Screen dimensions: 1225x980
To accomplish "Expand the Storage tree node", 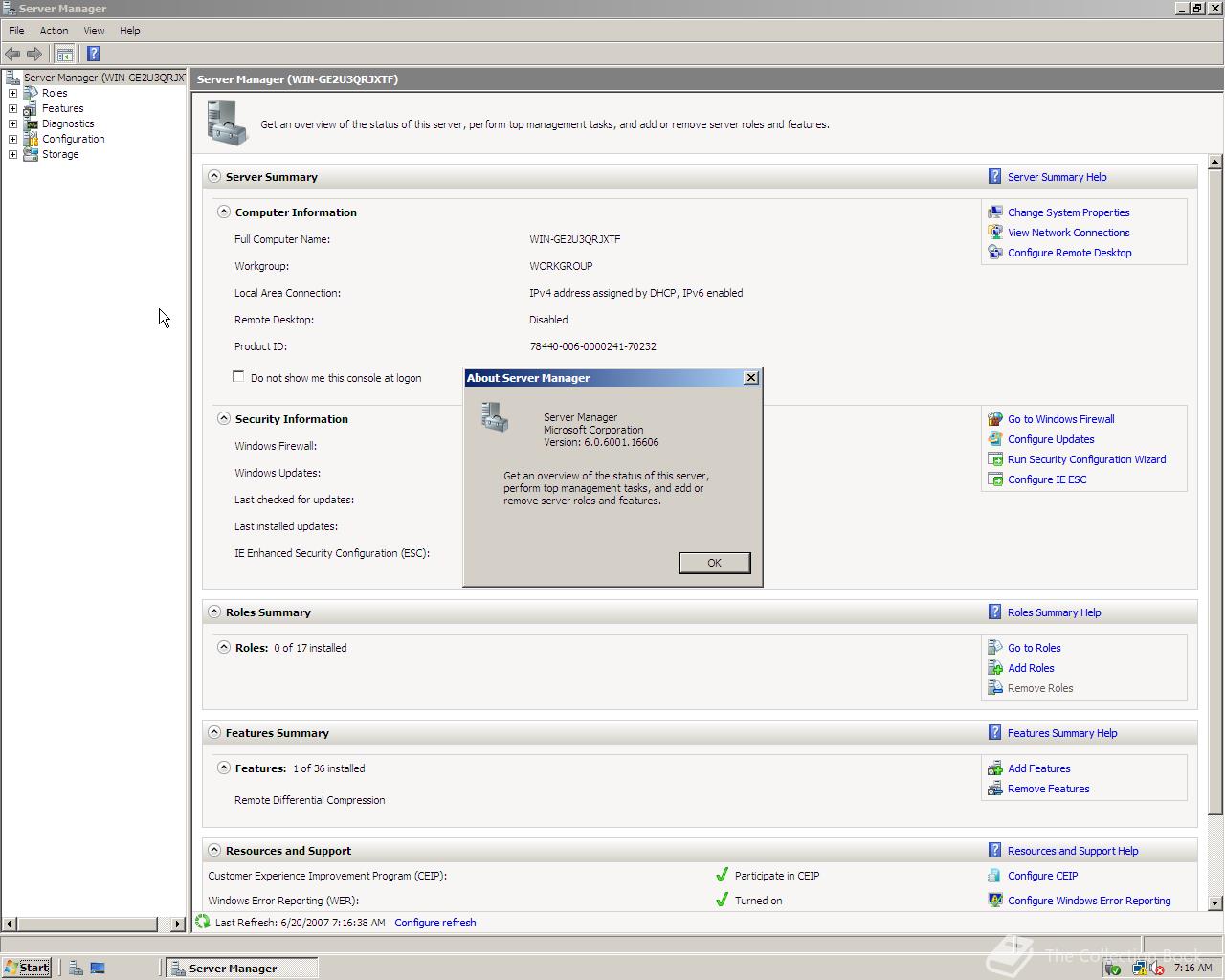I will [x=12, y=154].
